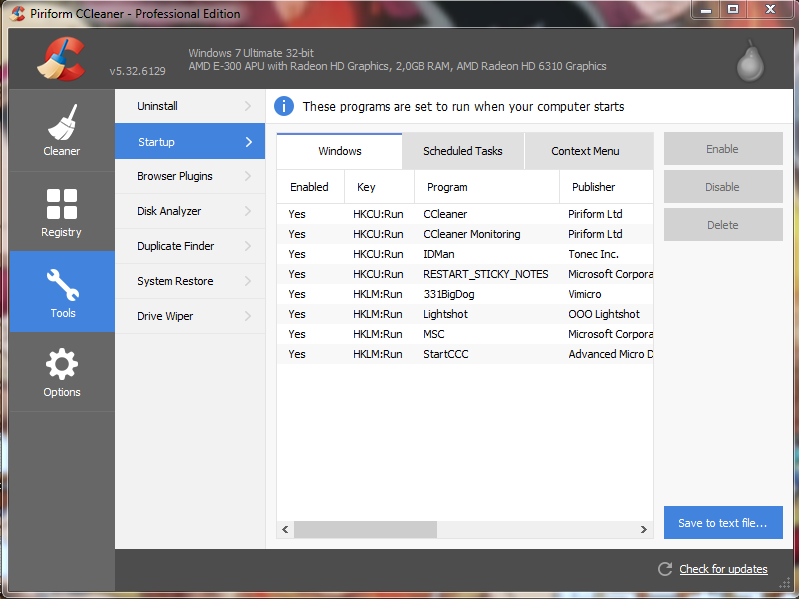799x599 pixels.
Task: Open the Cleaner section broom icon
Action: (62, 122)
